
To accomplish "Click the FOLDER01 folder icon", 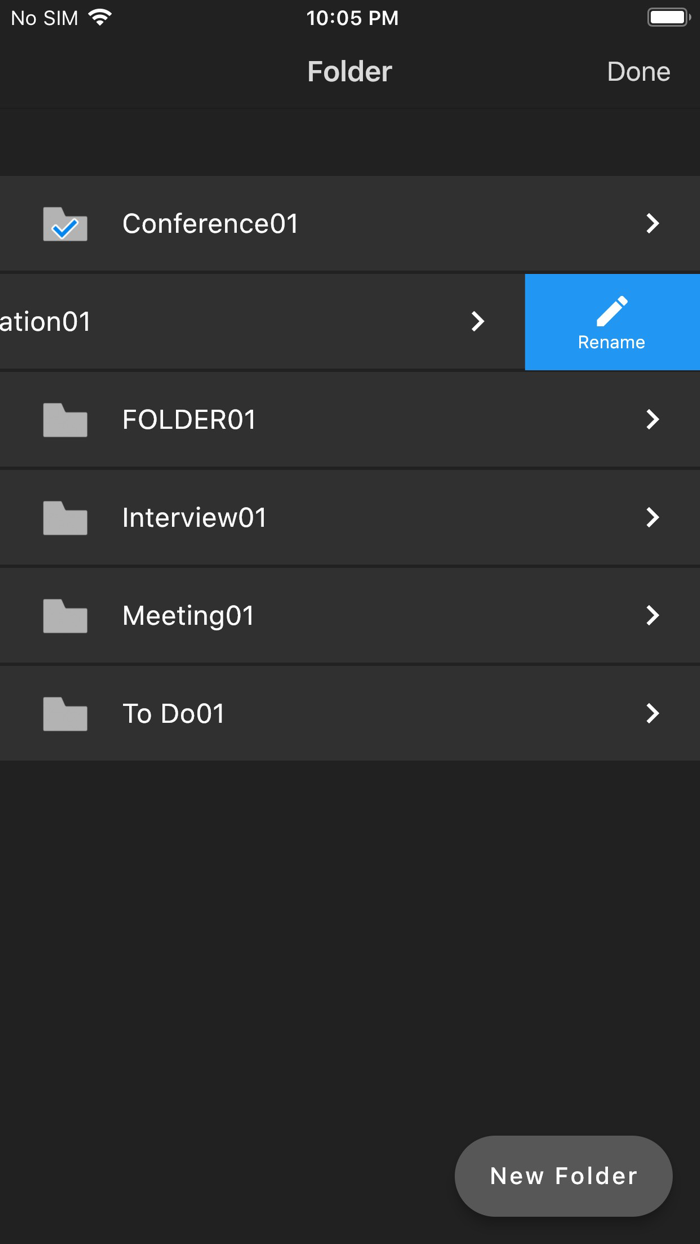I will point(64,419).
